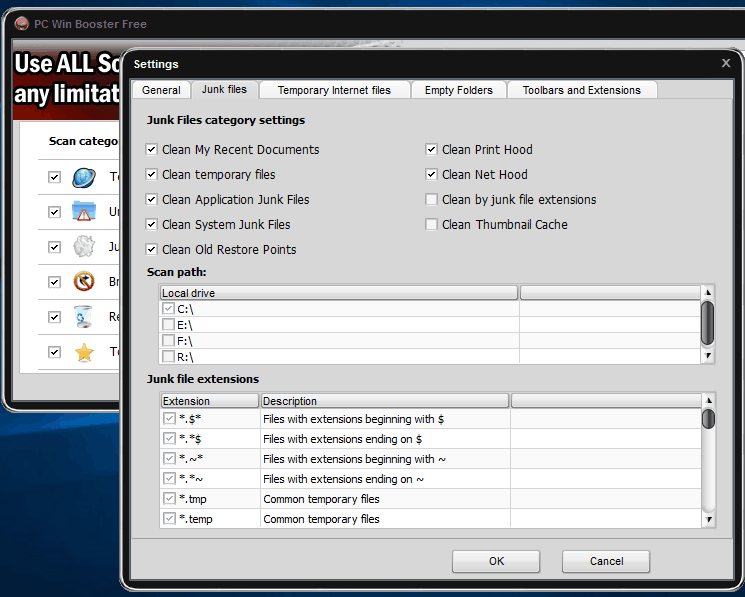Click the scan path scrollbar thumb

[x=708, y=323]
